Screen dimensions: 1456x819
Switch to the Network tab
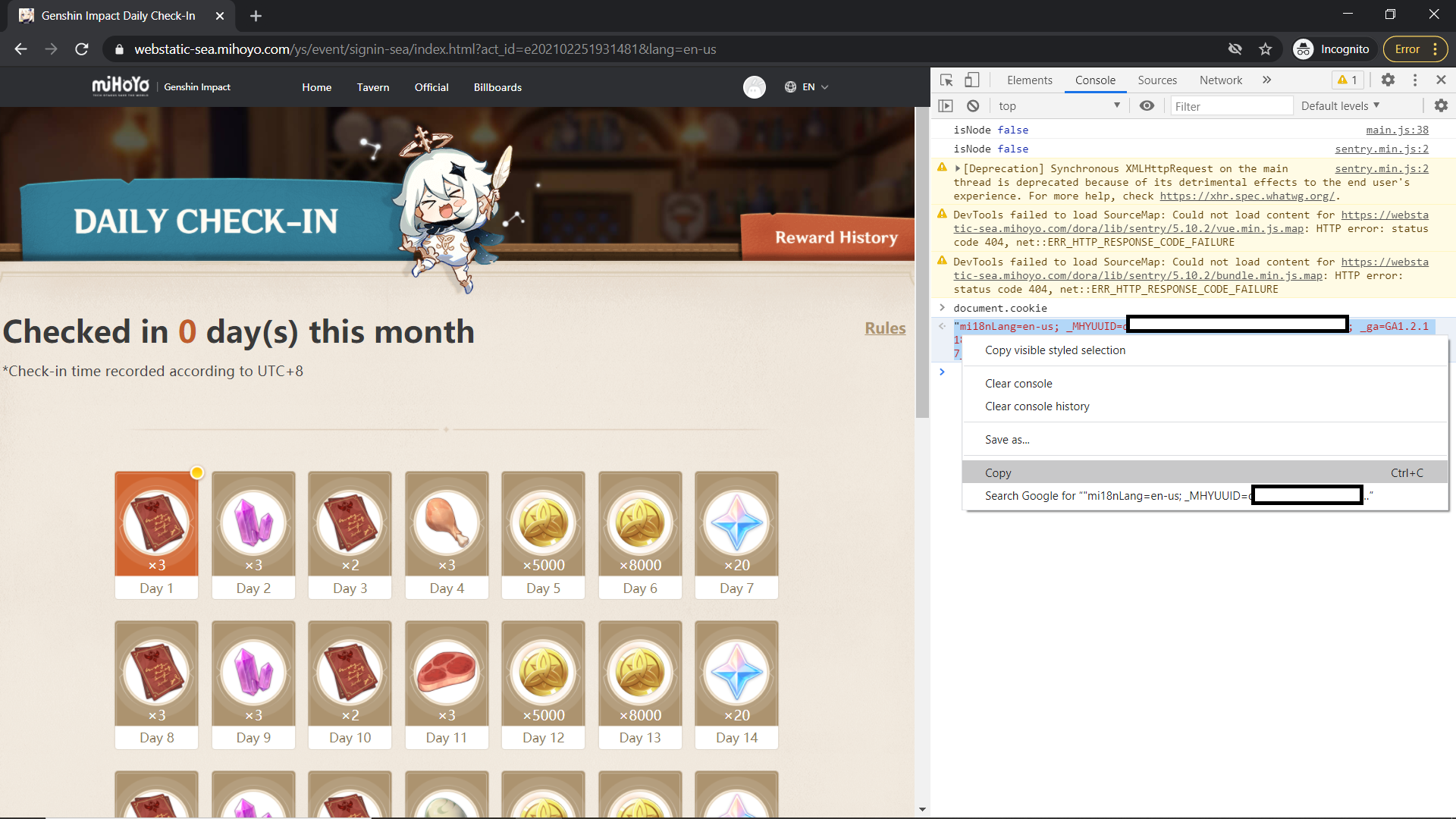click(1220, 80)
